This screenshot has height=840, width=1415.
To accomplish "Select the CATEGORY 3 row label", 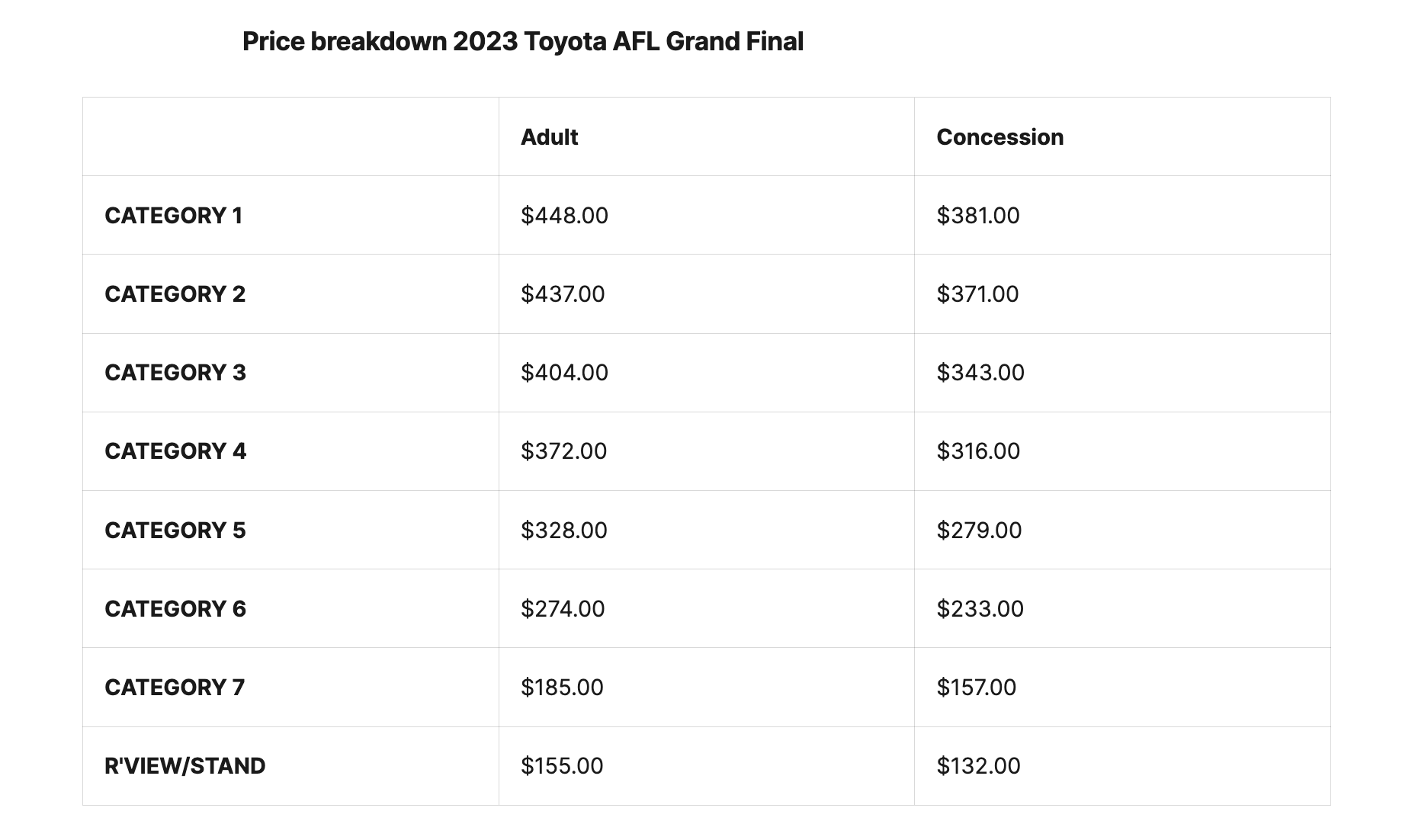I will pos(175,373).
